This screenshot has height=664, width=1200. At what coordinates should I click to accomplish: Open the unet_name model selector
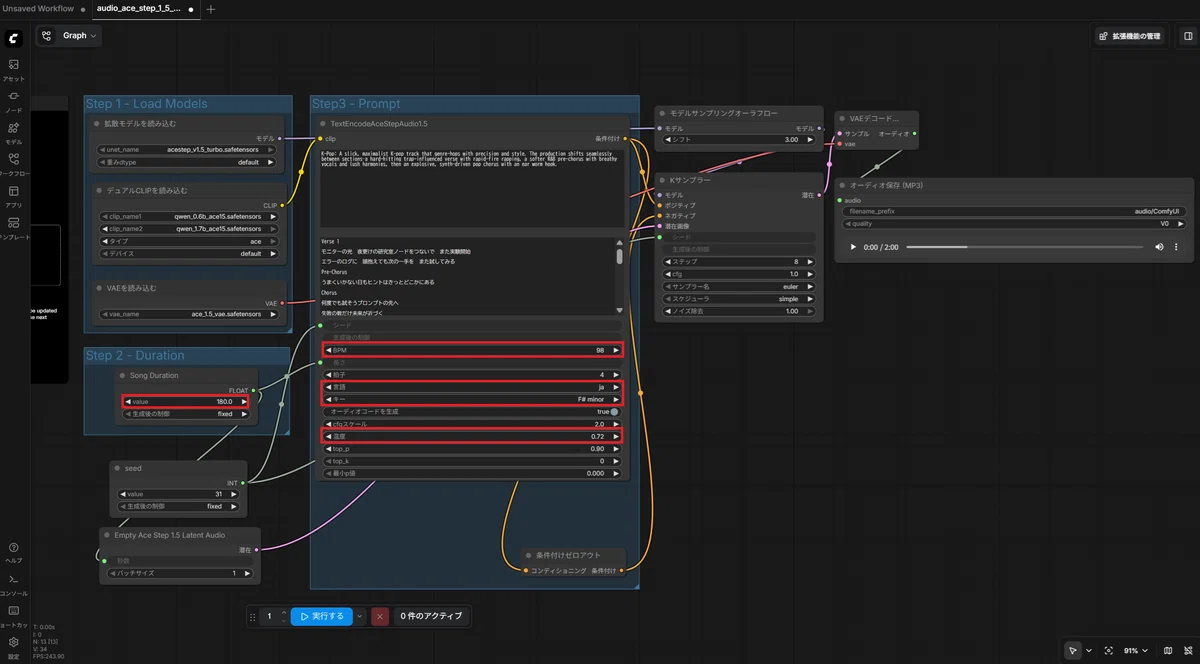pos(187,149)
